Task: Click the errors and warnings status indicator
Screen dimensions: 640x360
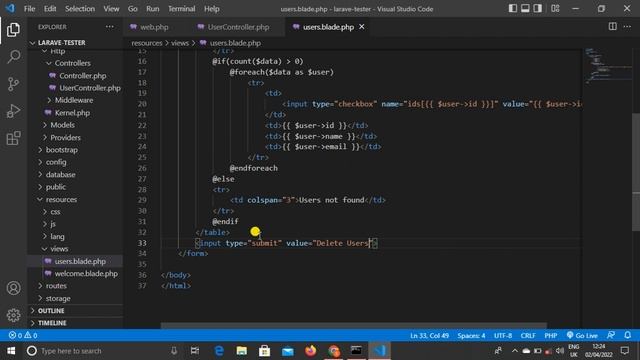Action: [x=23, y=335]
